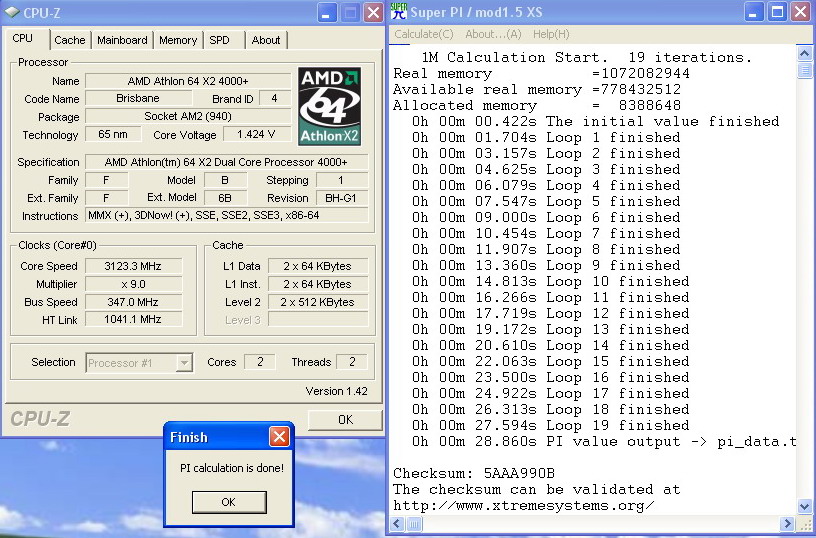The height and width of the screenshot is (538, 816).
Task: Click the Level 2 cache value 2 x 512 KBytes
Action: pyautogui.click(x=317, y=302)
